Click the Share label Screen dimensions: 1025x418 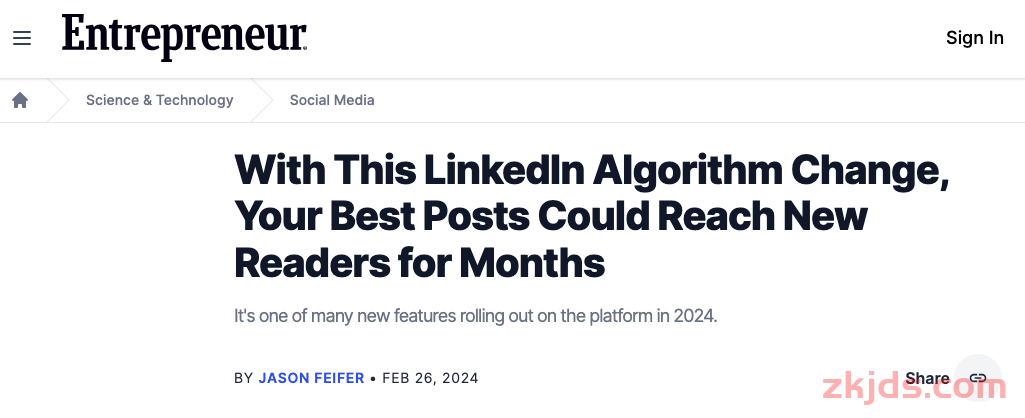[927, 378]
